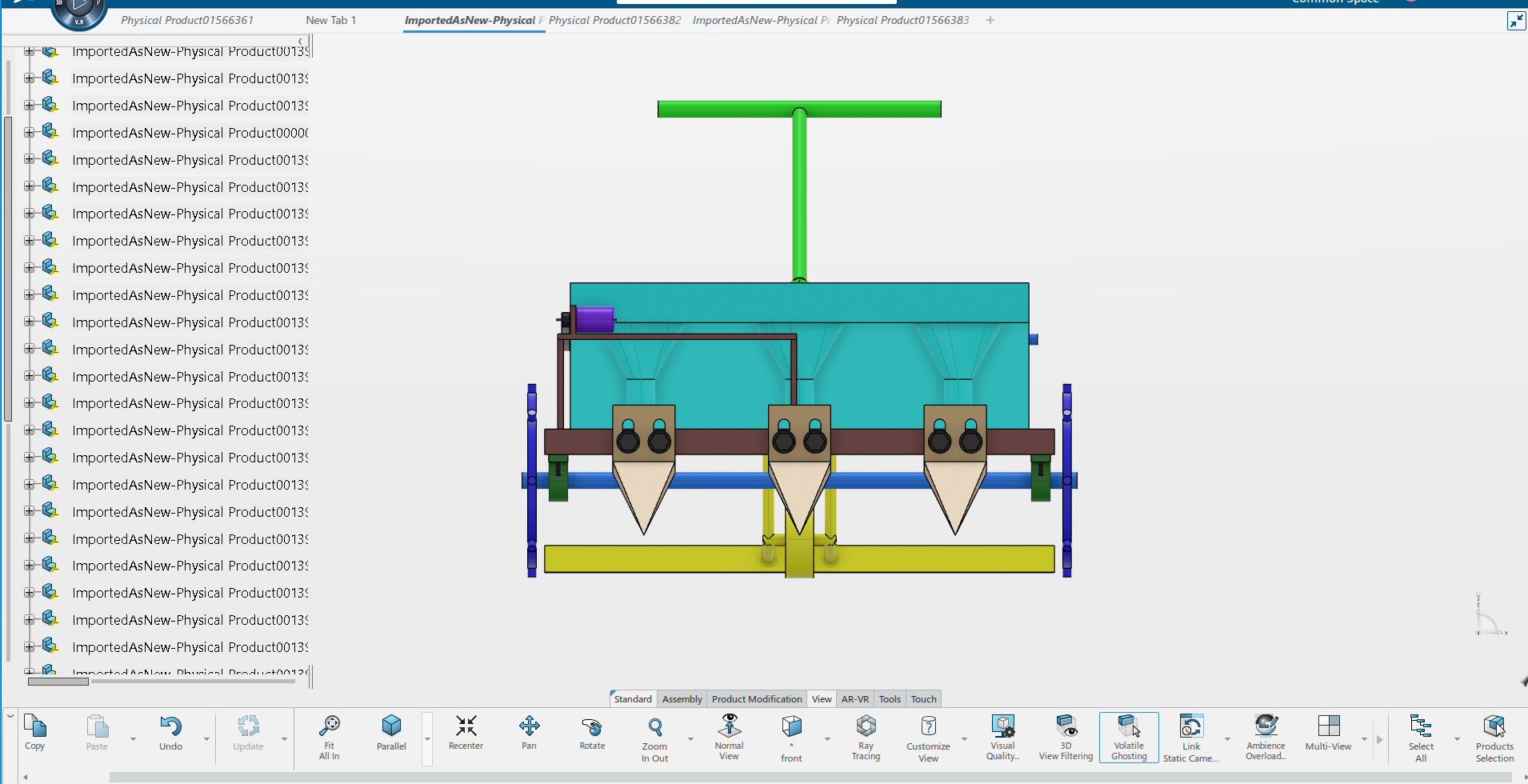
Task: Click 3D View Filtering icon
Action: [x=1066, y=726]
